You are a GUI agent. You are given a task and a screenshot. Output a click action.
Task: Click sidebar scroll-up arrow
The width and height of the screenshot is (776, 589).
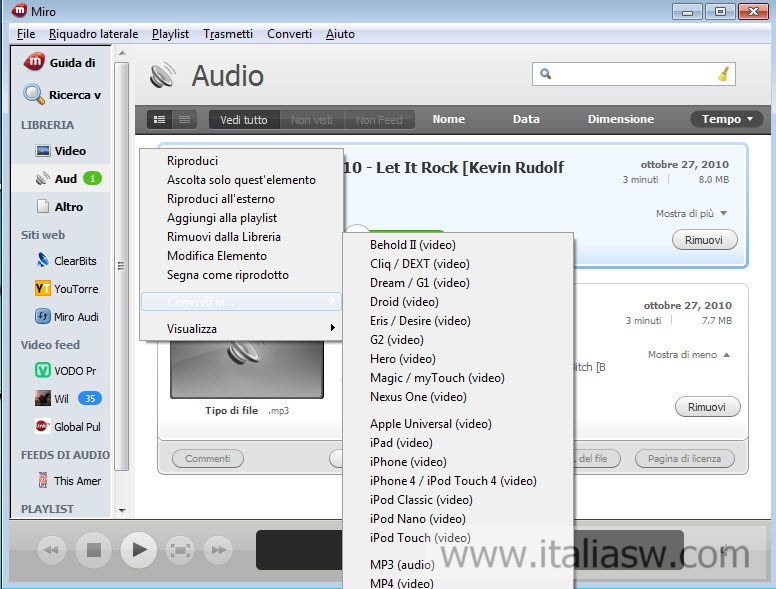pyautogui.click(x=122, y=53)
